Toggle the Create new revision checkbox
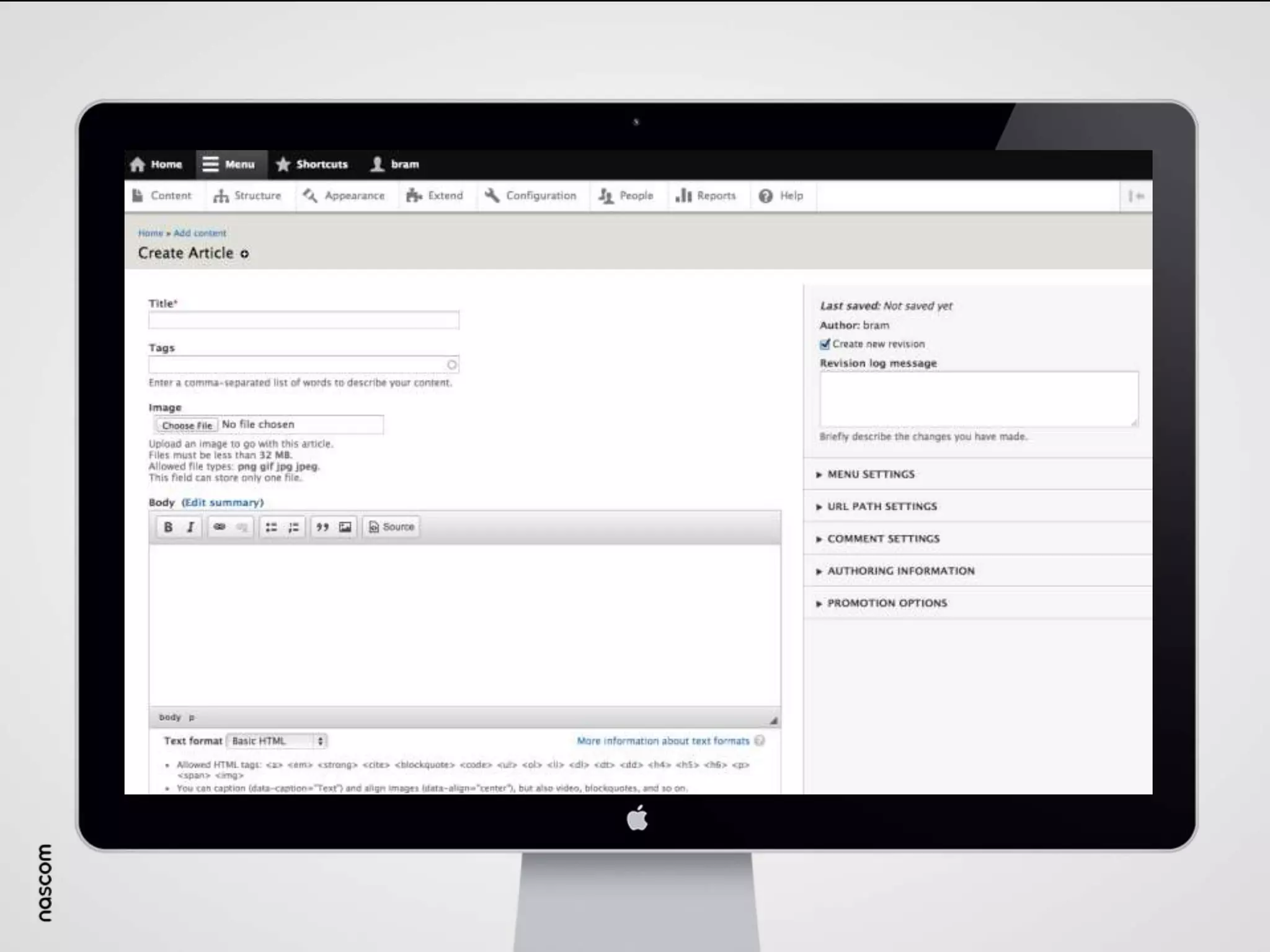The width and height of the screenshot is (1270, 952). 825,344
